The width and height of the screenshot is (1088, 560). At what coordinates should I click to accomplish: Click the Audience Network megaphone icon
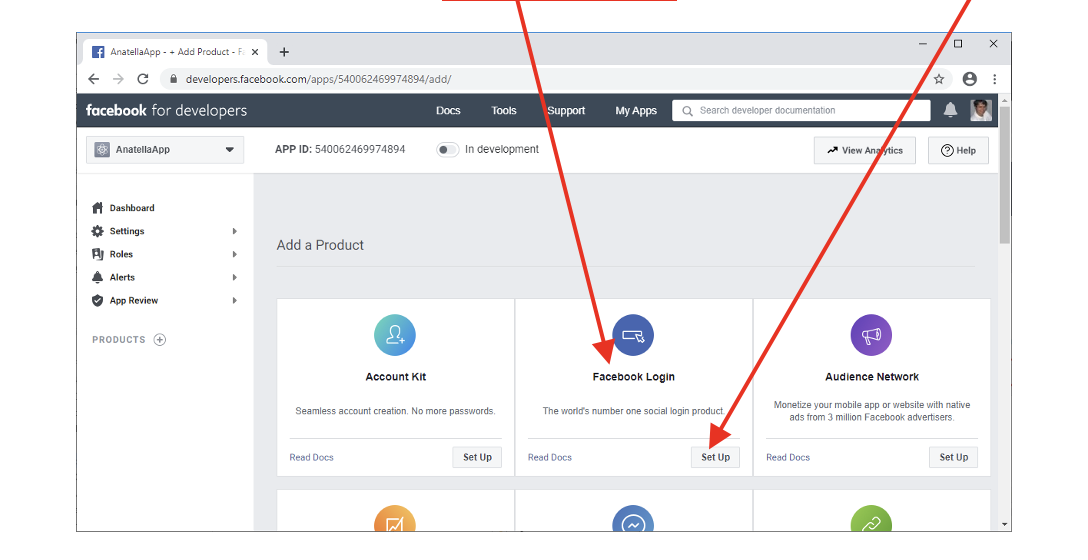point(871,335)
